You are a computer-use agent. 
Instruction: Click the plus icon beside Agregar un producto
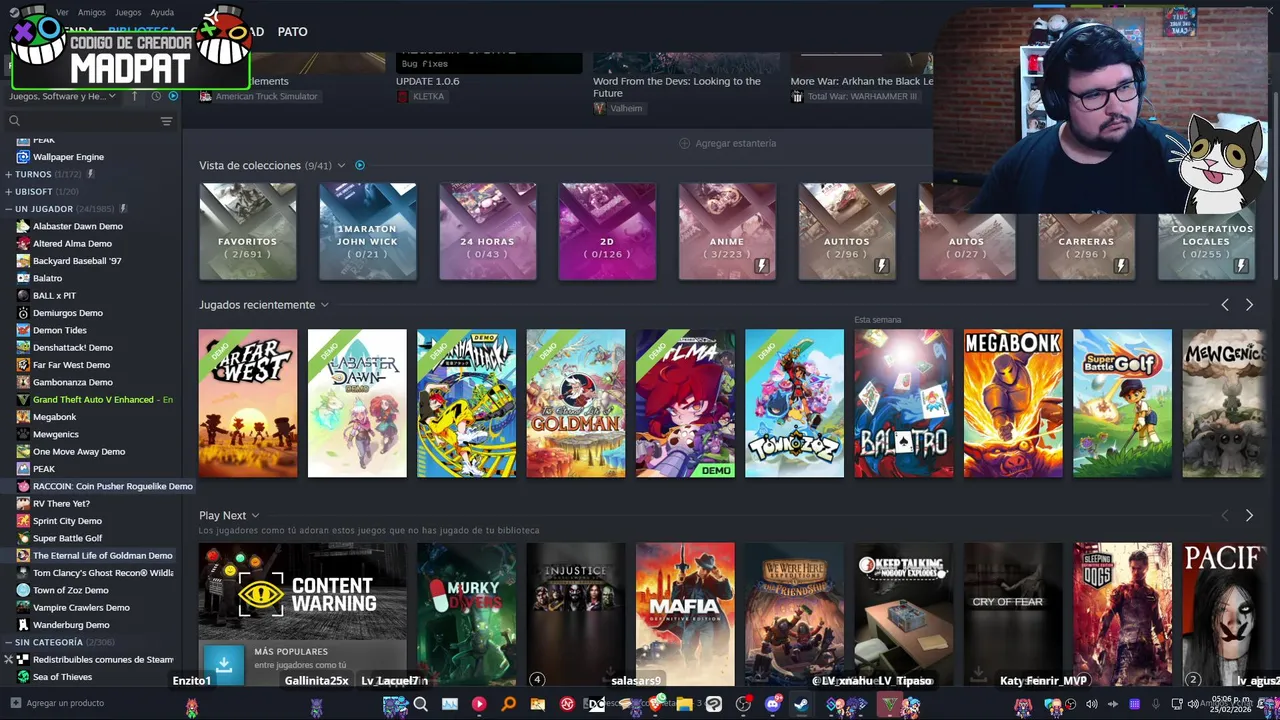pyautogui.click(x=15, y=703)
